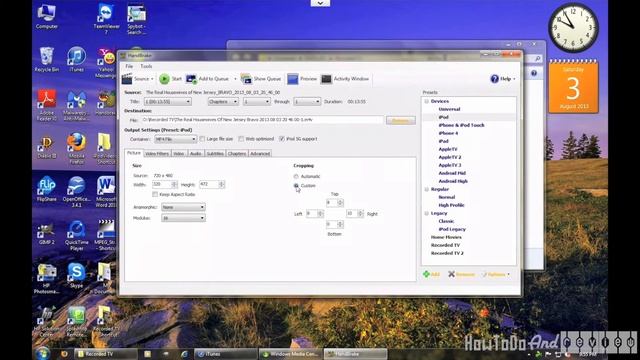
Task: Click the green Add preset icon
Action: (x=426, y=274)
